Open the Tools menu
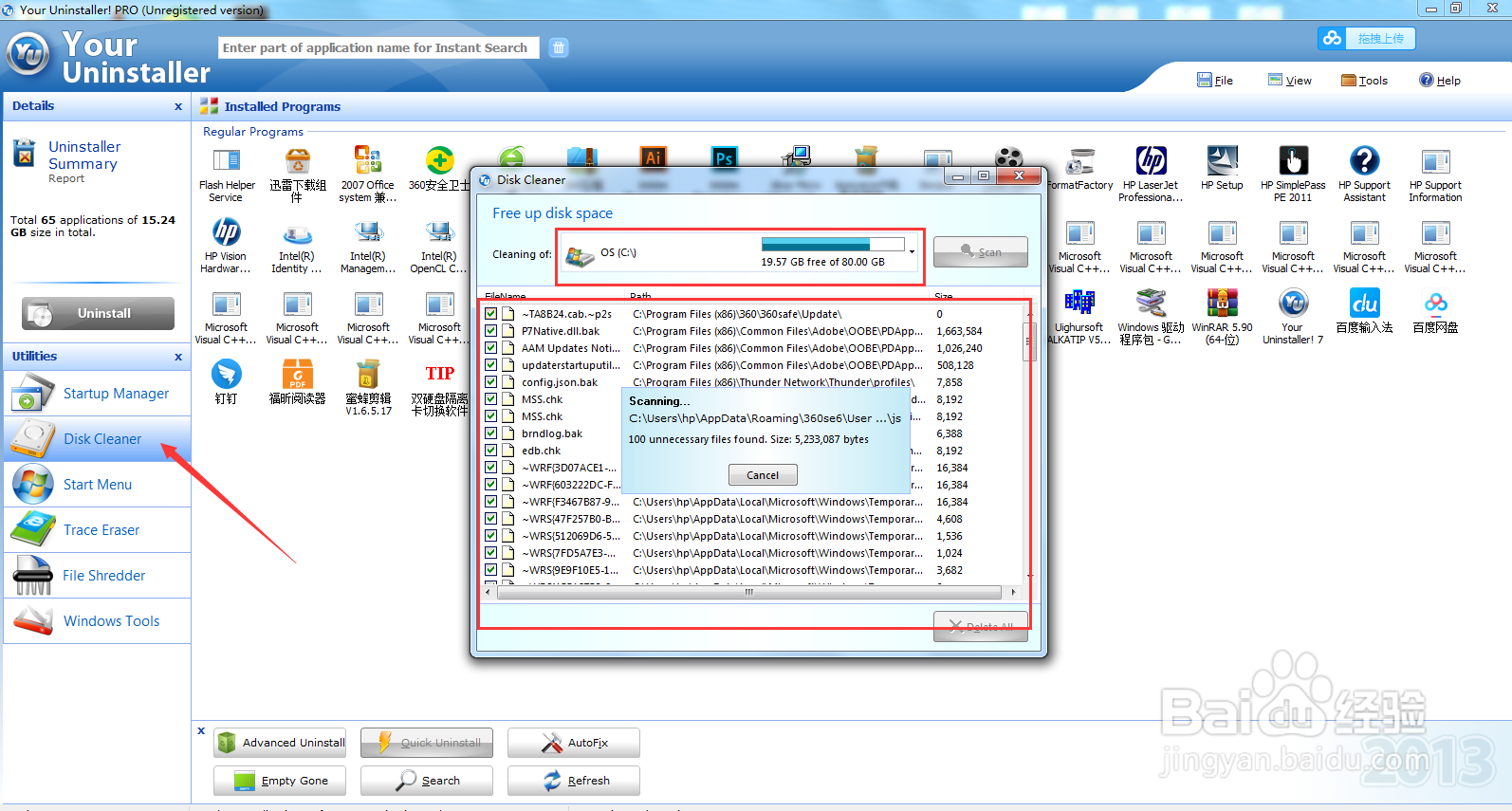Image resolution: width=1512 pixels, height=811 pixels. click(1364, 81)
